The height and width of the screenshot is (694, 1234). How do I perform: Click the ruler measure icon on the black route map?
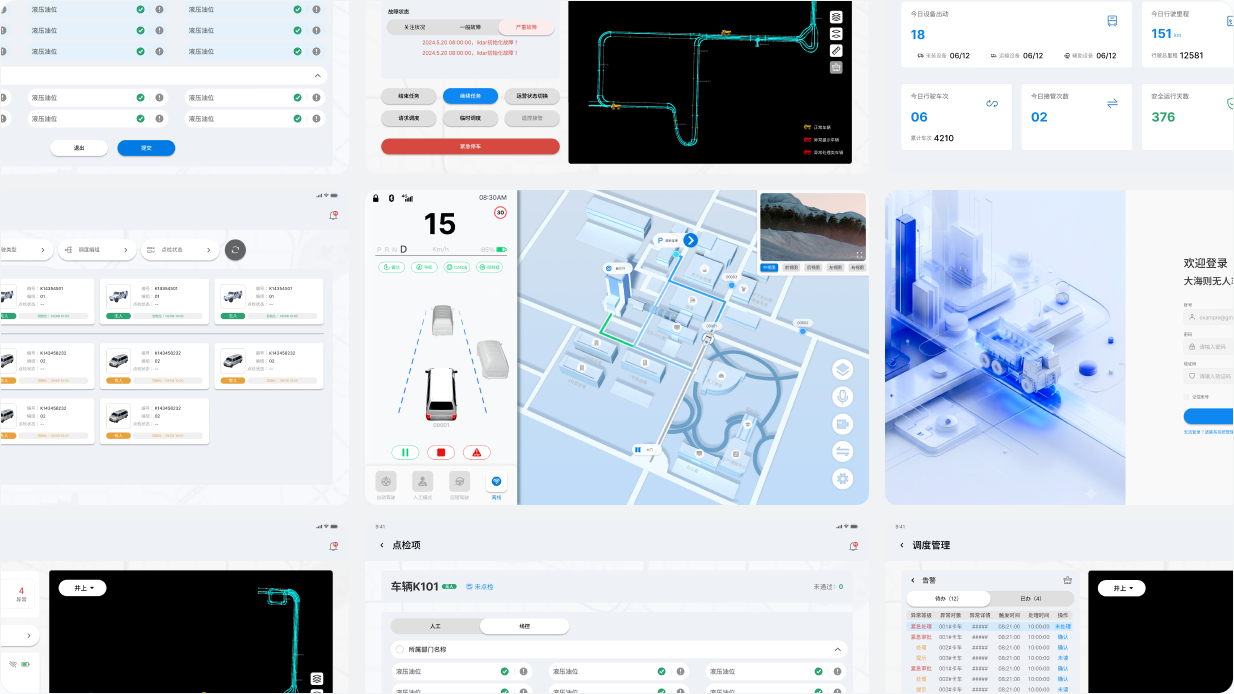tap(836, 50)
